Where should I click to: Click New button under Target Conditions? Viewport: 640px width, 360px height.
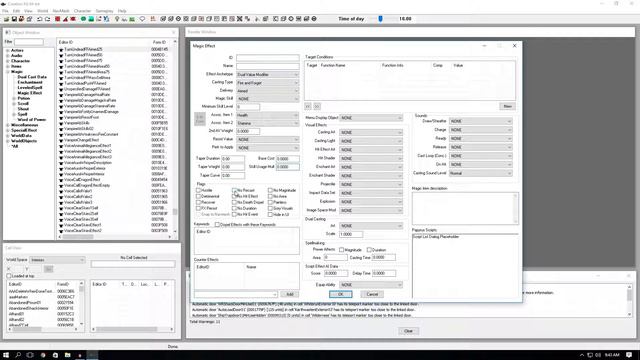tap(507, 106)
